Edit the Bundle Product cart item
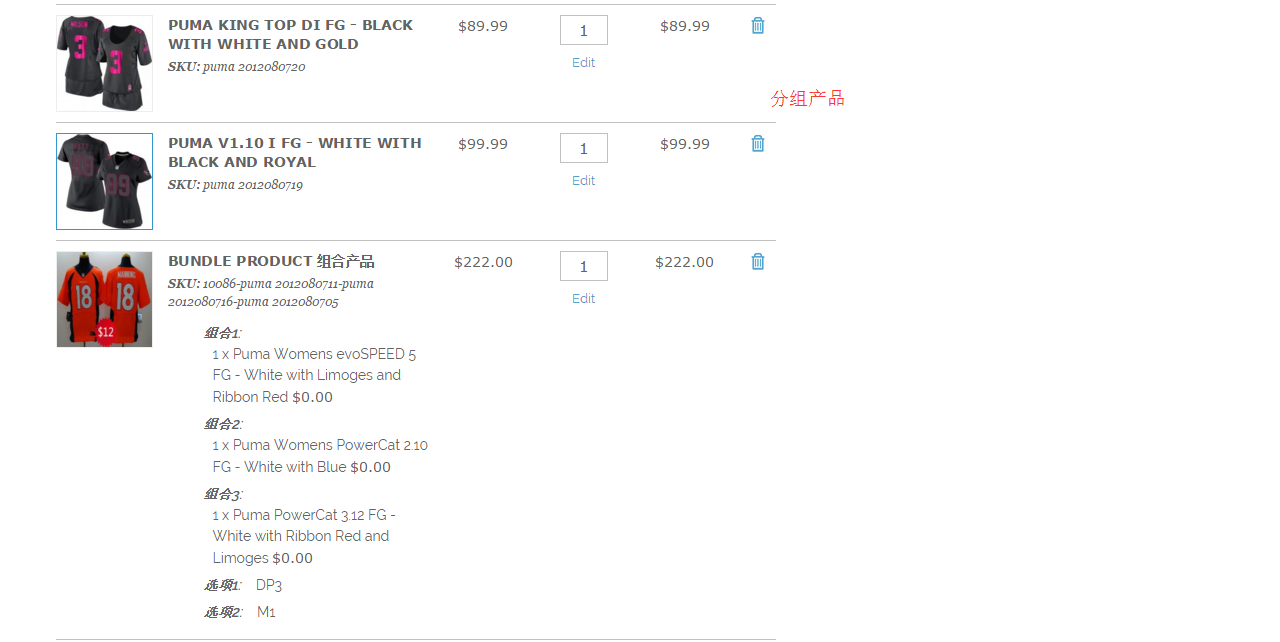 pyautogui.click(x=584, y=299)
